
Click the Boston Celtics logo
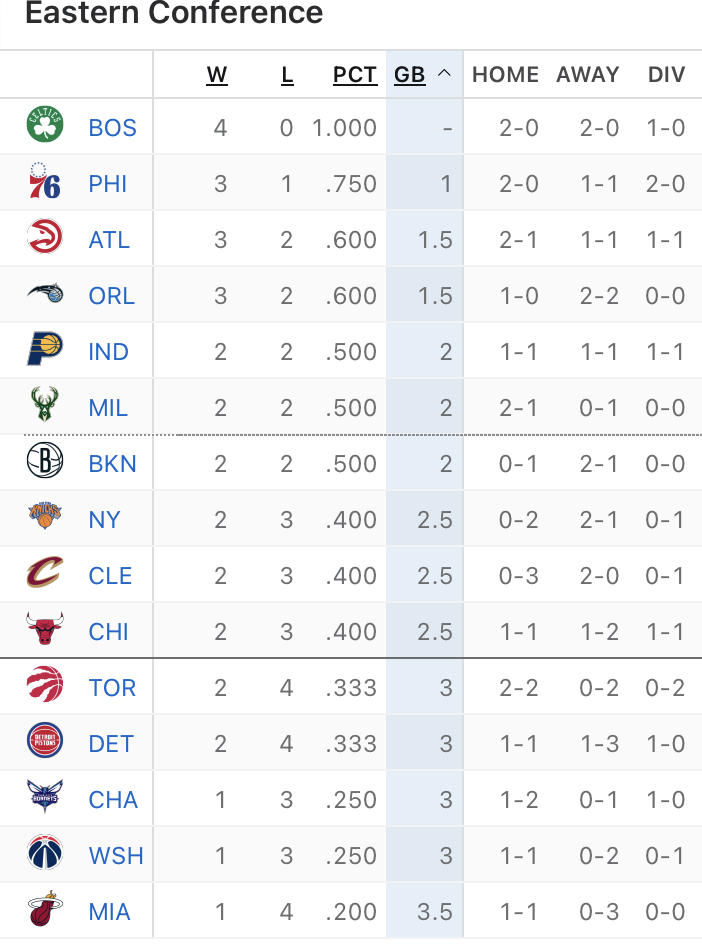pyautogui.click(x=45, y=127)
